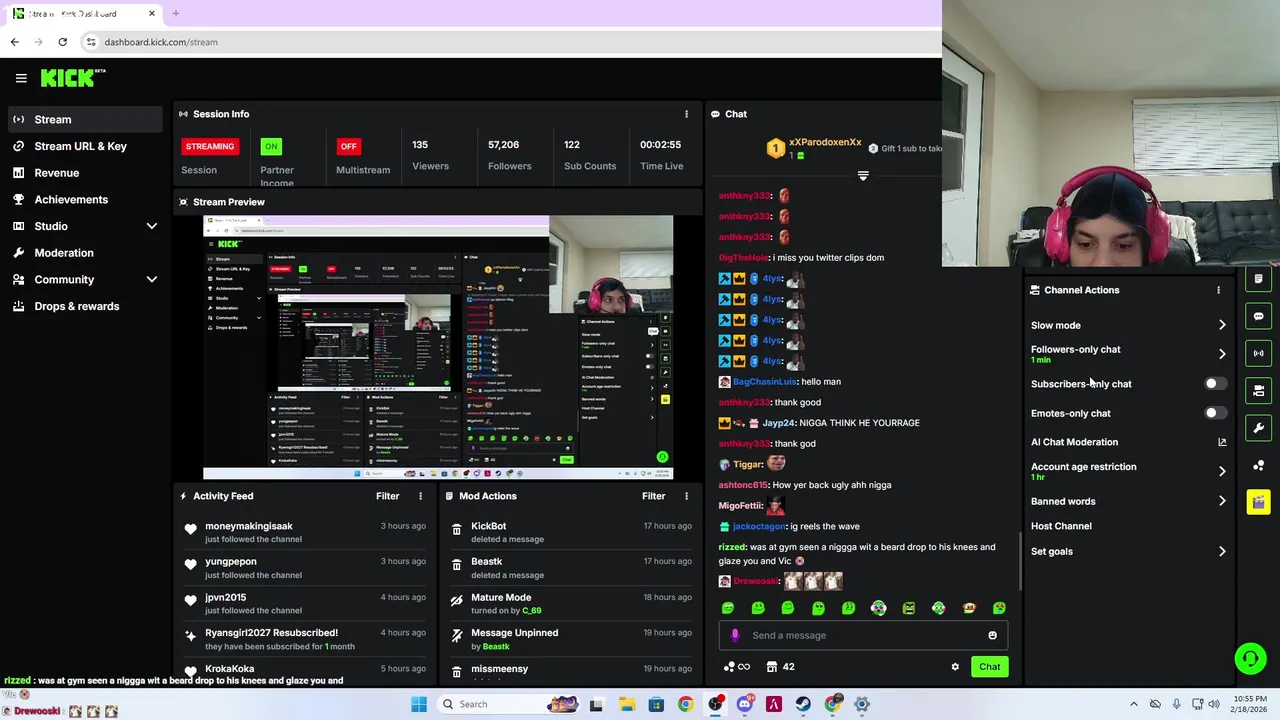Expand Set goals options

click(x=1222, y=551)
